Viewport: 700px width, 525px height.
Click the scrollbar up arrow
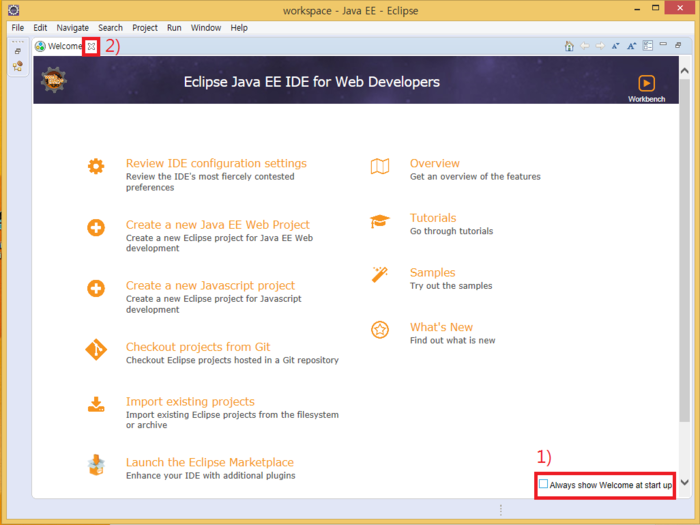click(x=684, y=71)
